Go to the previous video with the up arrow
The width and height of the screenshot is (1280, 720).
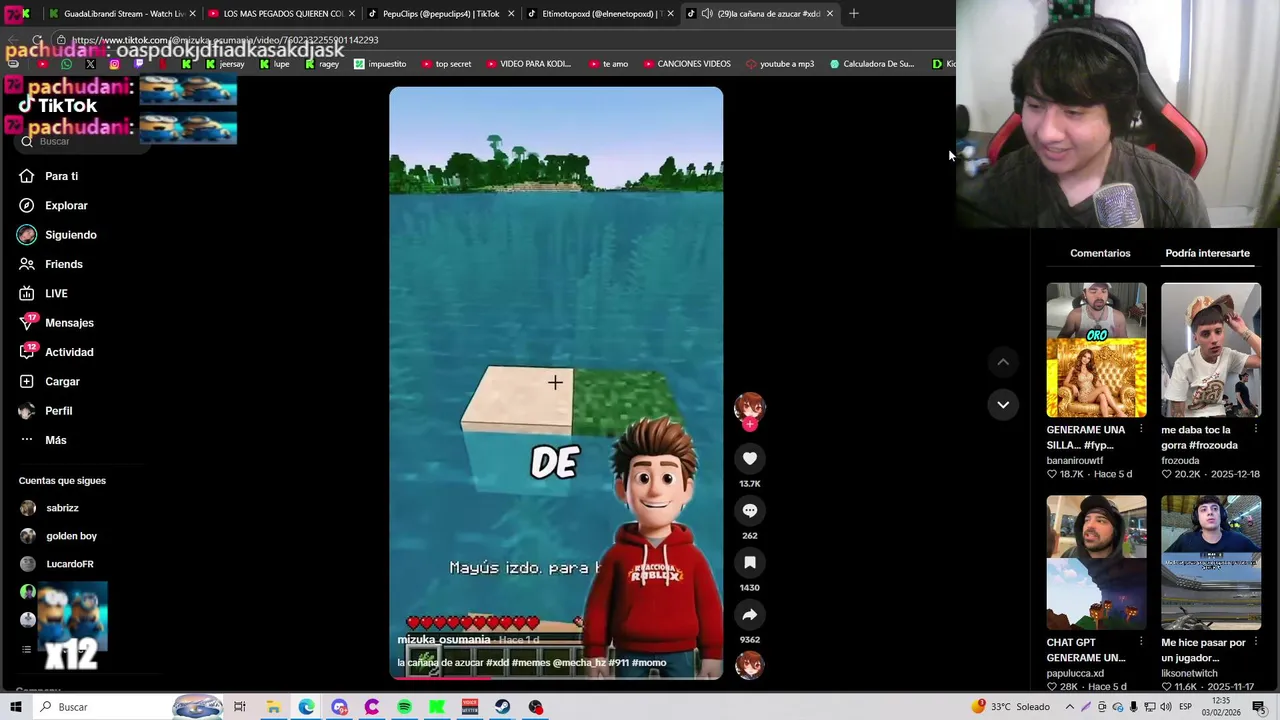pos(1002,362)
